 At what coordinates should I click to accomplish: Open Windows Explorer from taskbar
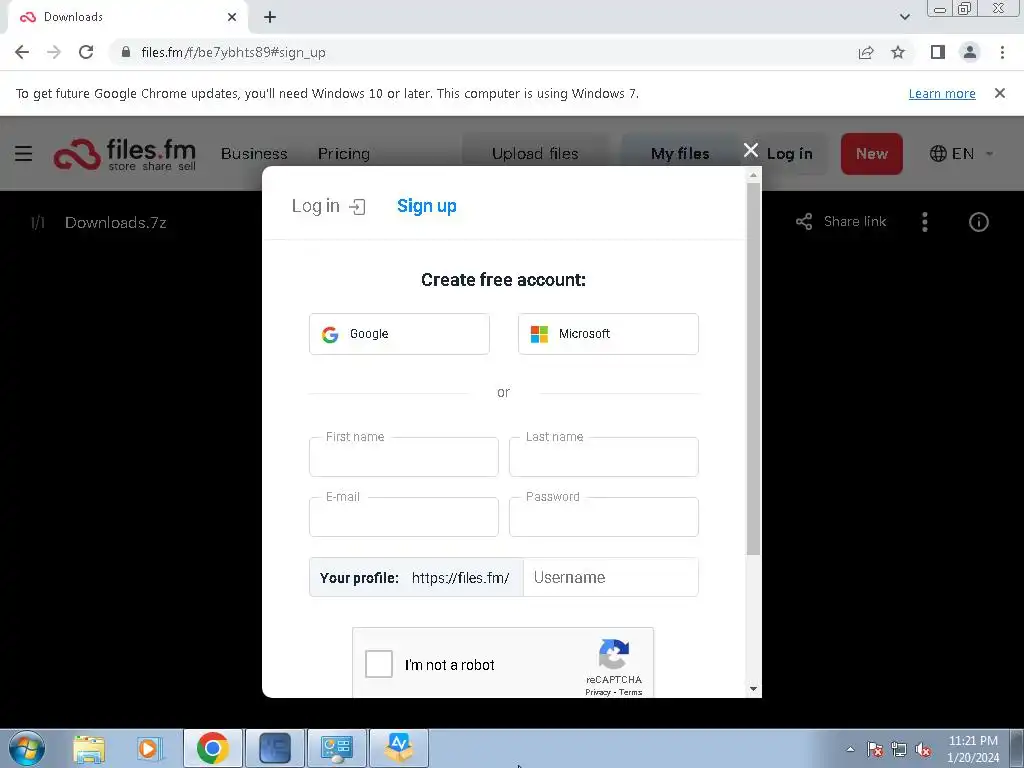point(89,748)
